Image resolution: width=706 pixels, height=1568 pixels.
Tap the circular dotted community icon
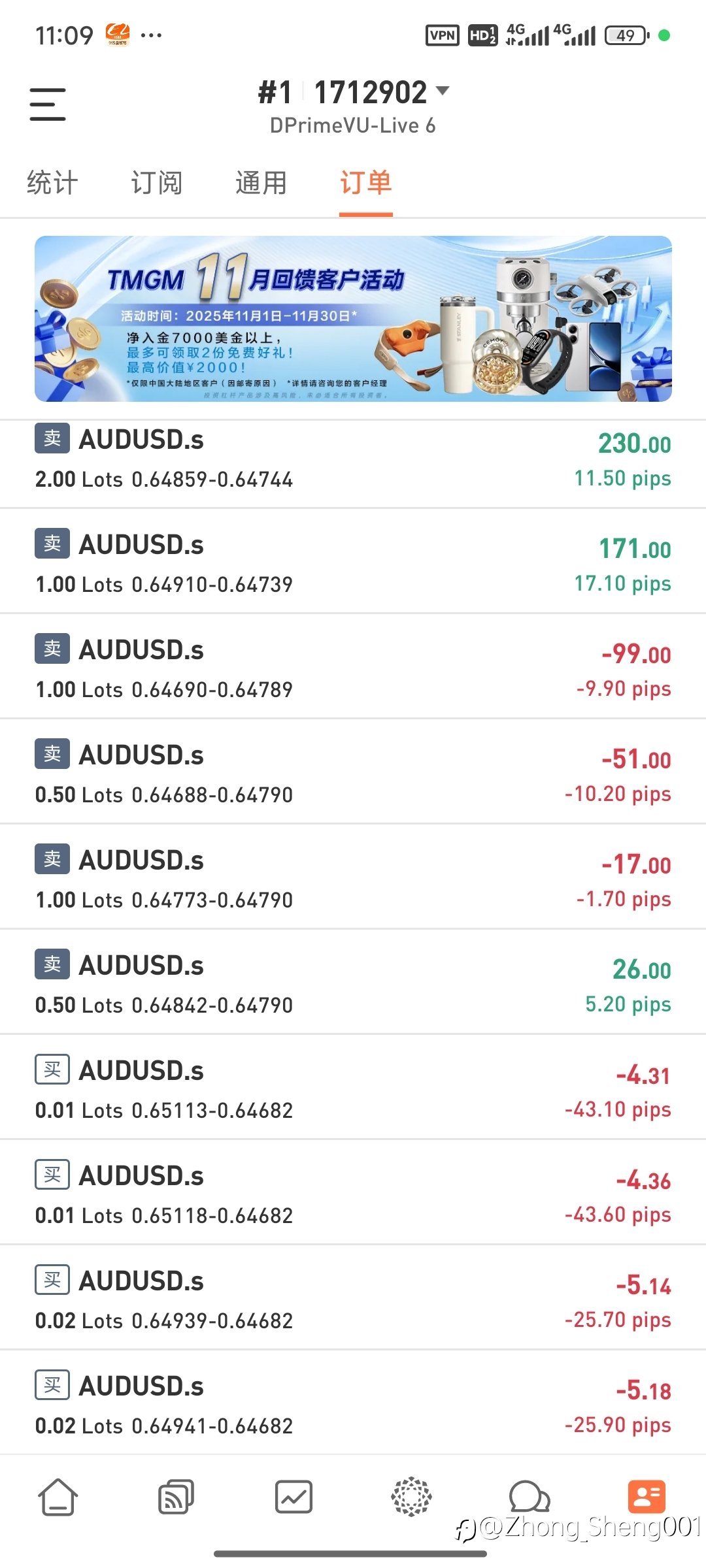point(411,1497)
